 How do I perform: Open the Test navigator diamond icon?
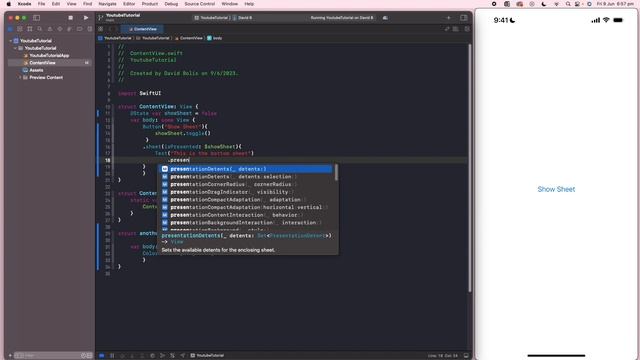(60, 29)
